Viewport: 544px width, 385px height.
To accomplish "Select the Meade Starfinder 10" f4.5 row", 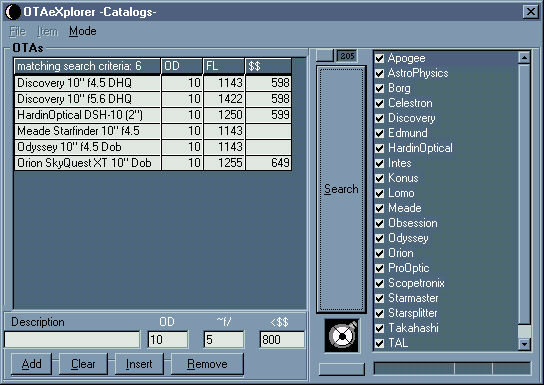I will click(153, 131).
